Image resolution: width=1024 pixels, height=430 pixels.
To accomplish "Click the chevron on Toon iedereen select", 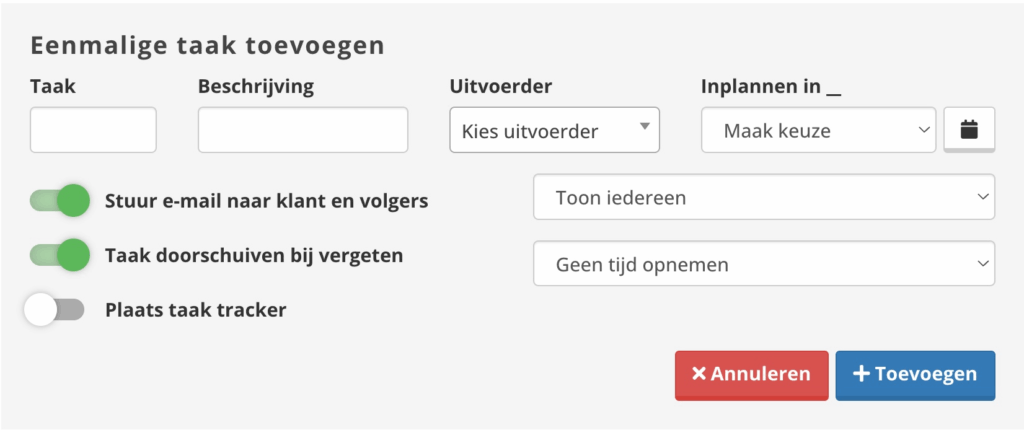I will [981, 197].
